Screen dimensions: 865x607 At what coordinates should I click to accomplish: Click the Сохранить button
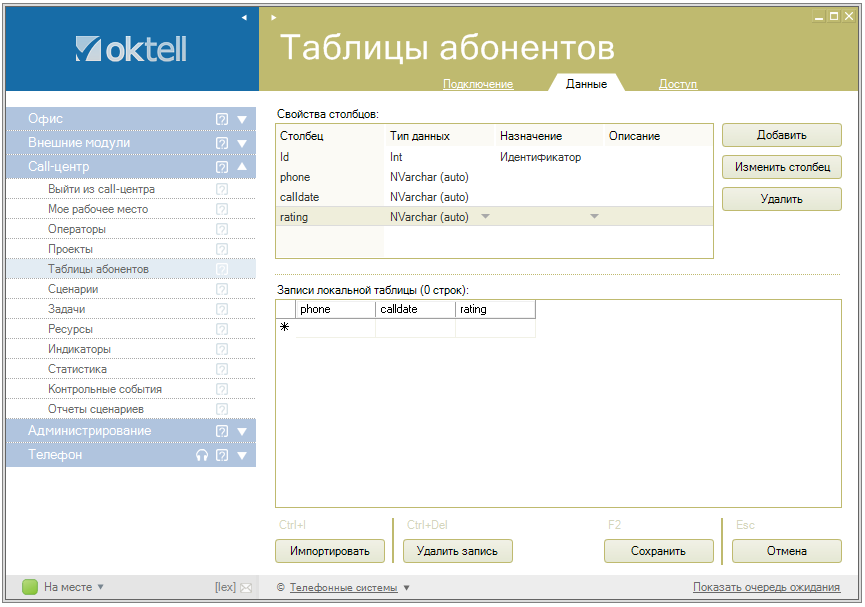(658, 551)
